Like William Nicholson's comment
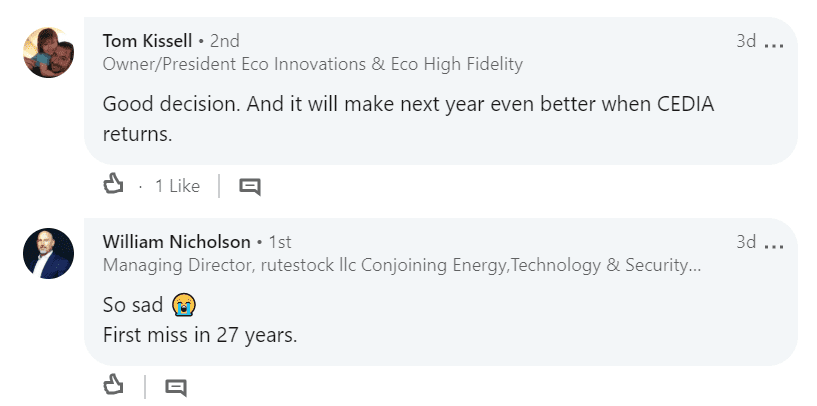Screen dimensions: 817x406 pos(113,386)
